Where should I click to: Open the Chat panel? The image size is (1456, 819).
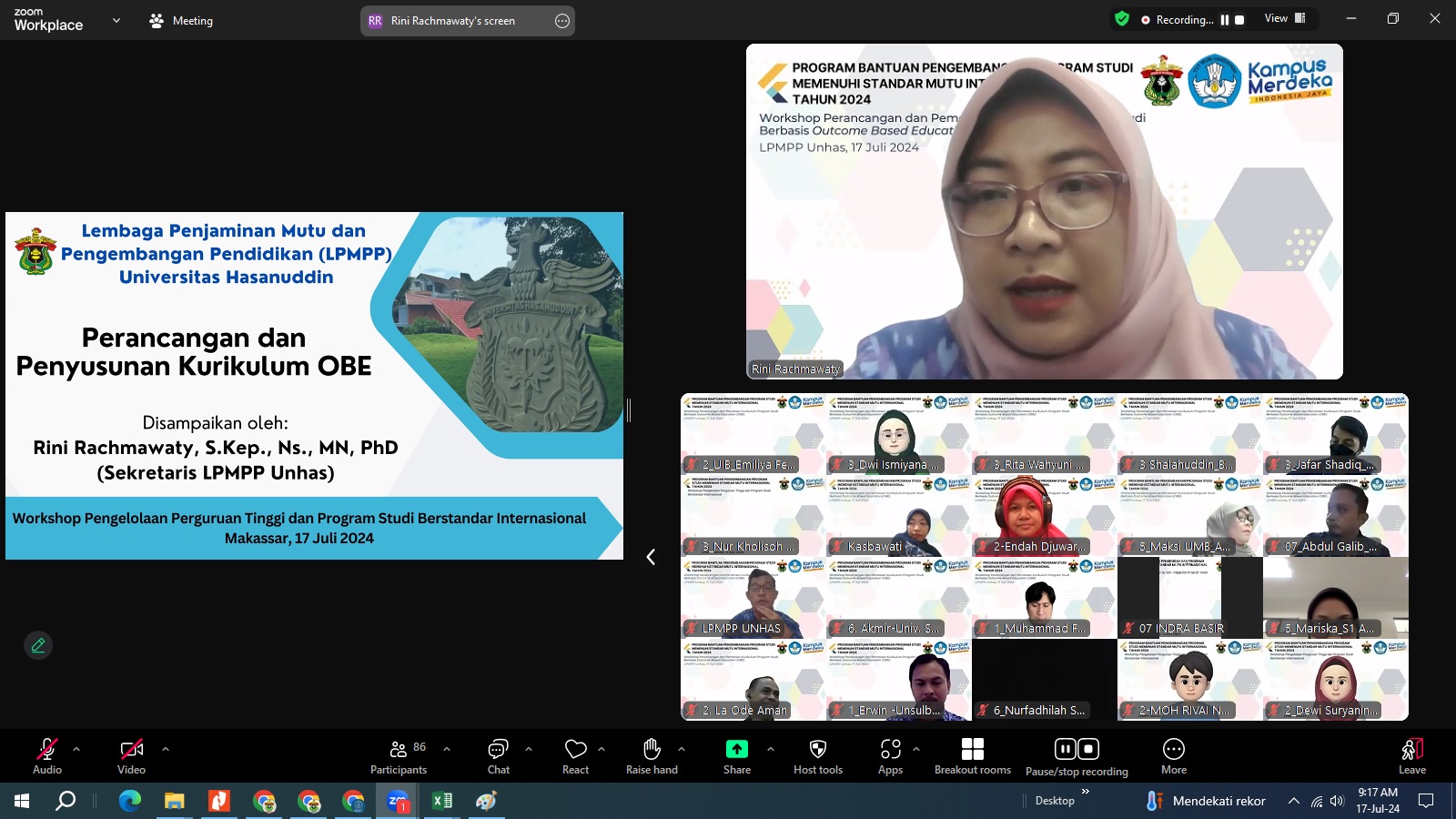pyautogui.click(x=498, y=753)
